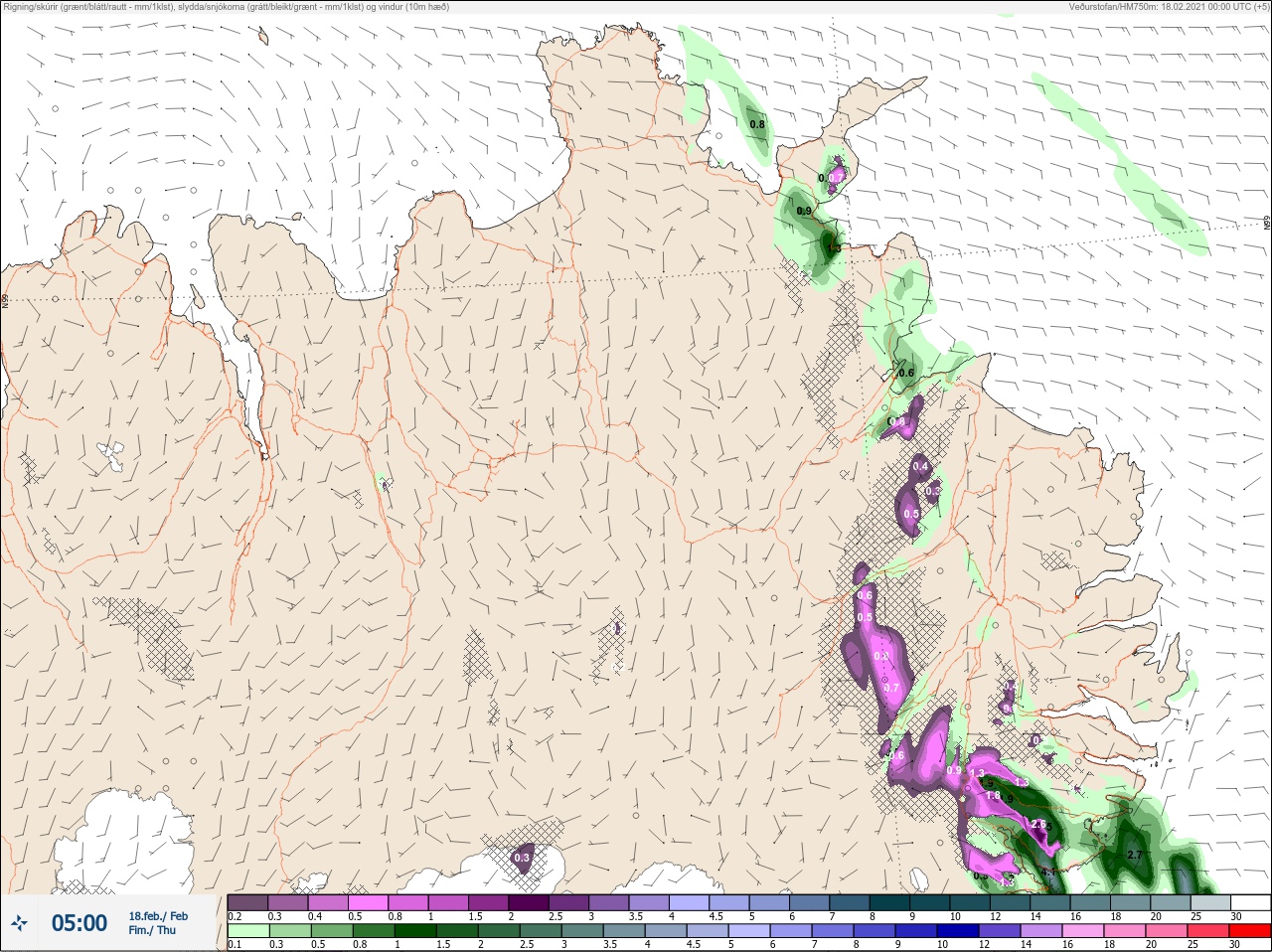The height and width of the screenshot is (952, 1272).
Task: Pick the light grey upper swatch labeled 25
Action: click(1211, 902)
